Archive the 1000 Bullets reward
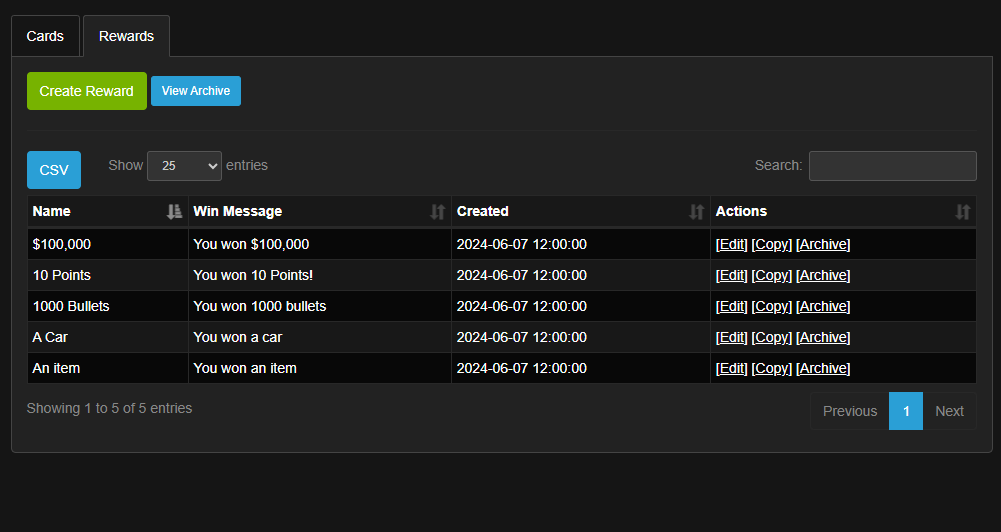 [x=823, y=306]
